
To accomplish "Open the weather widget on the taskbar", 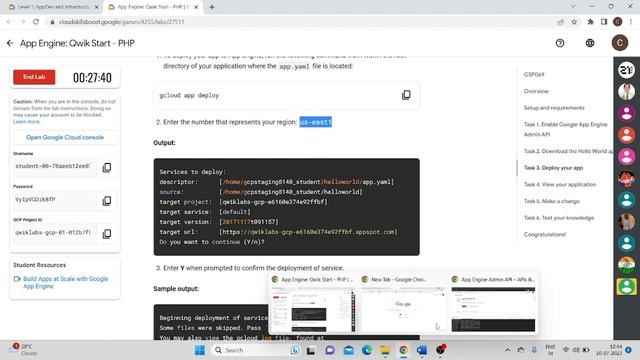I will coord(24,350).
